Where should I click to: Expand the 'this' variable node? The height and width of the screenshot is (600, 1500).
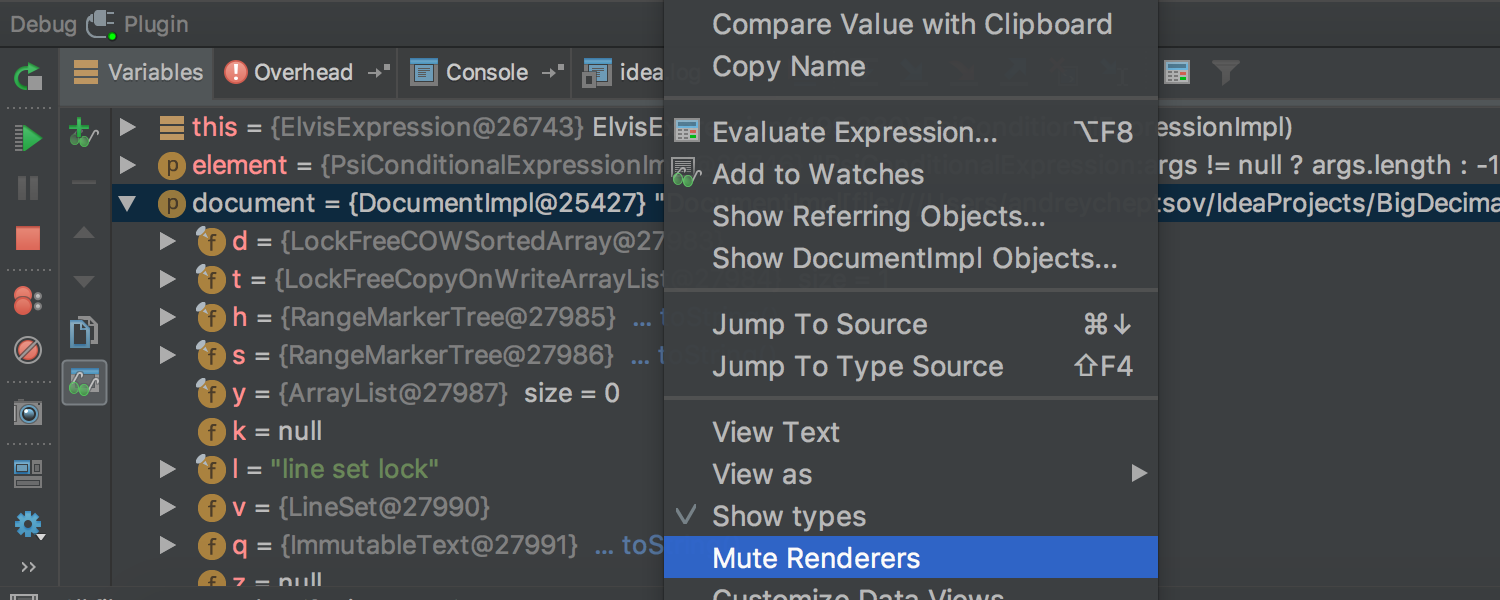coord(127,128)
